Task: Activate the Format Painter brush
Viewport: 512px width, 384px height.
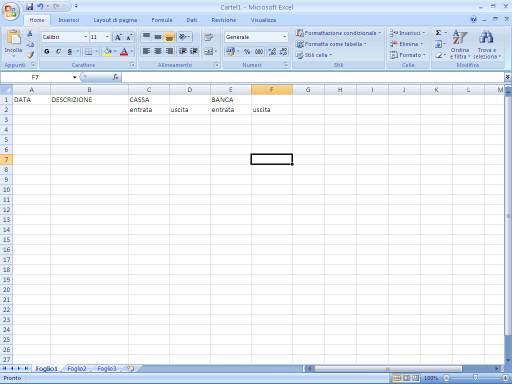Action: 30,55
